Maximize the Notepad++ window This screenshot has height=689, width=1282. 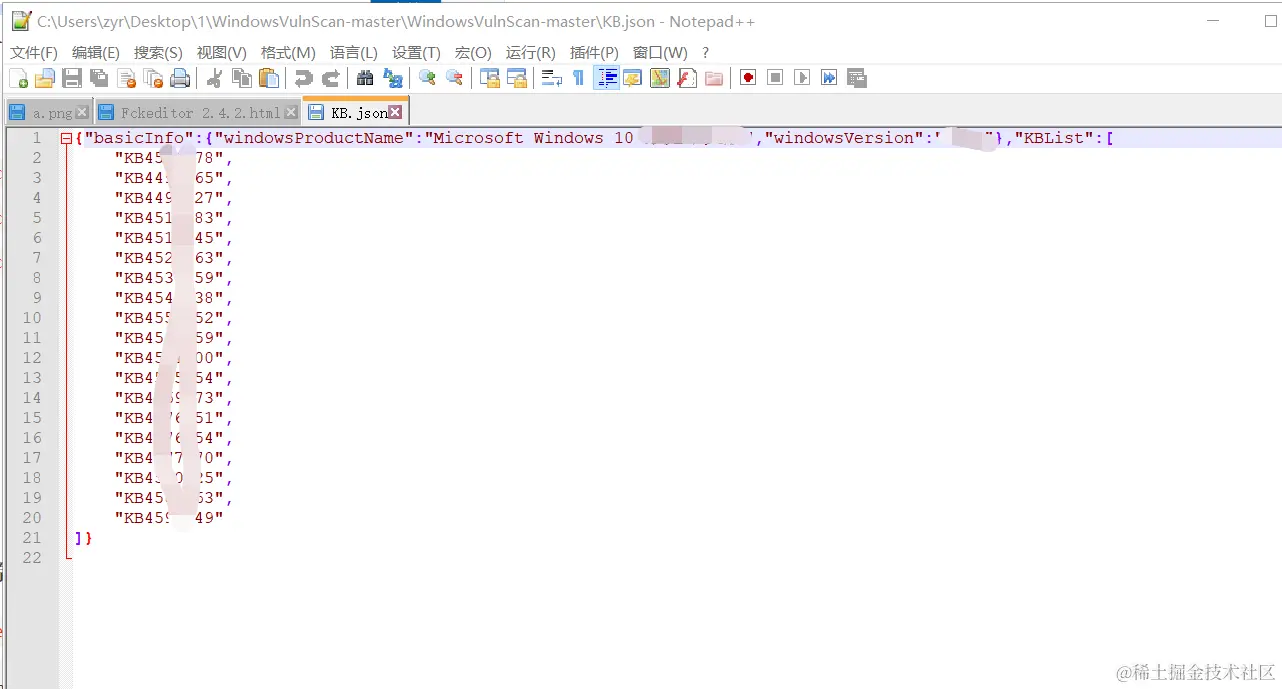[1273, 21]
